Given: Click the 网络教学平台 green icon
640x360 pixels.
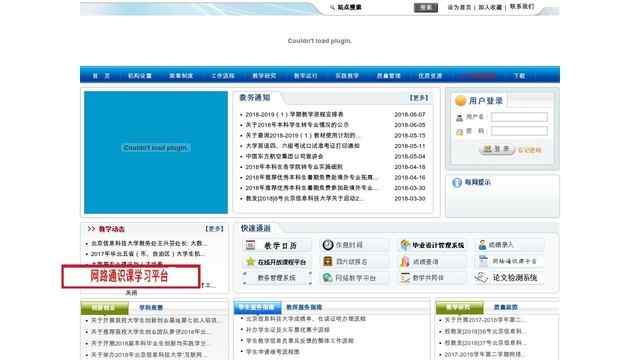Looking at the screenshot, I should point(328,278).
